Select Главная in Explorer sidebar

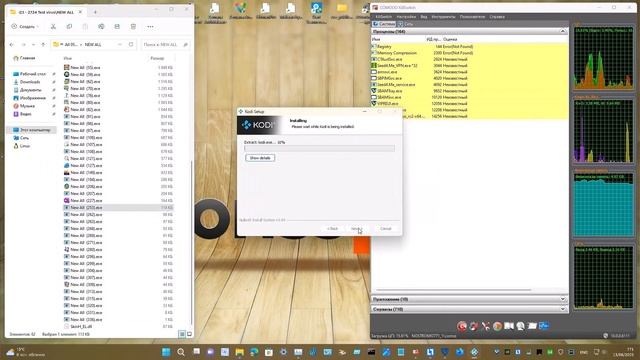coord(25,58)
